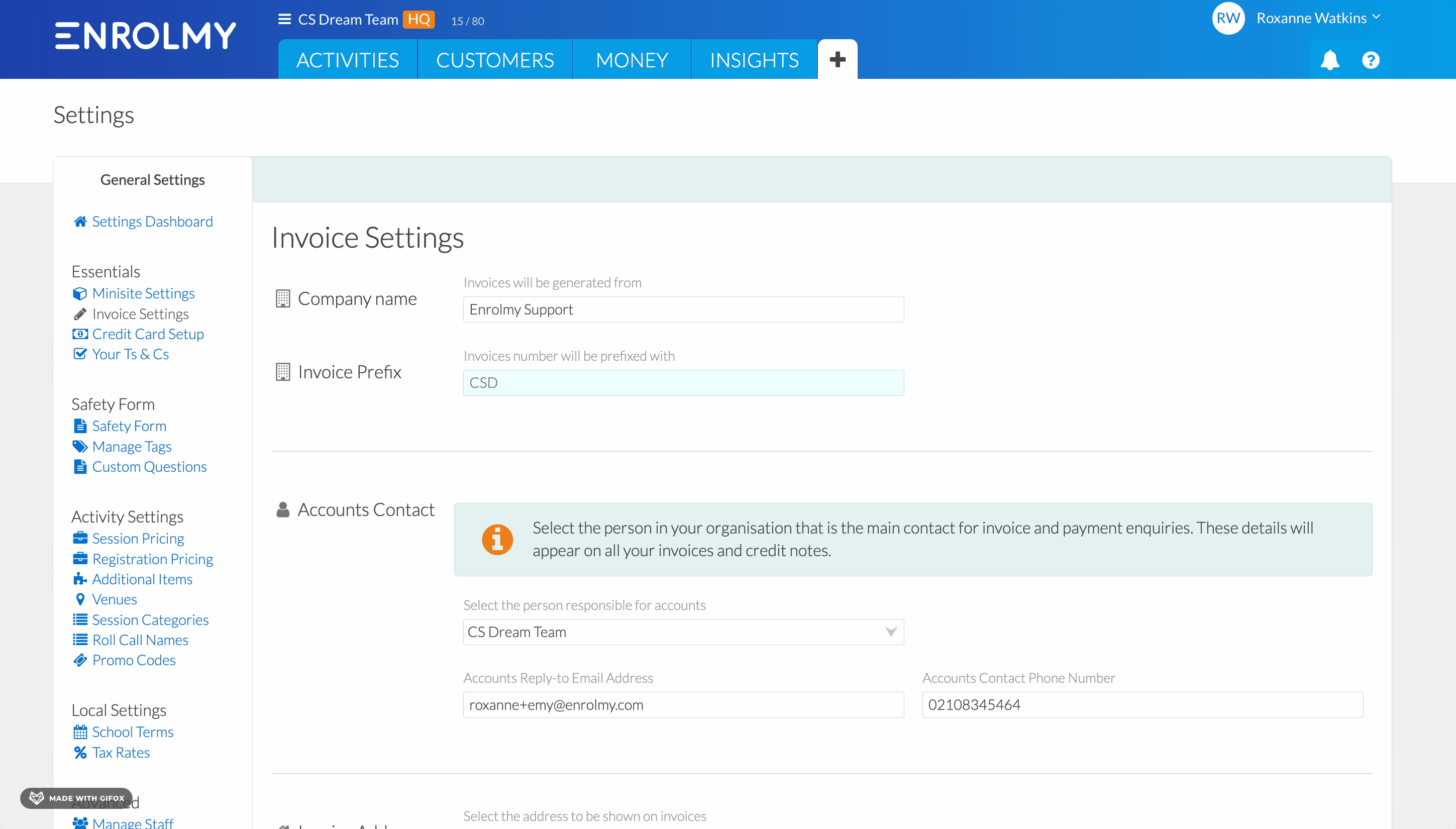Viewport: 1456px width, 829px height.
Task: Open Your Ts & Cs link
Action: click(x=130, y=354)
